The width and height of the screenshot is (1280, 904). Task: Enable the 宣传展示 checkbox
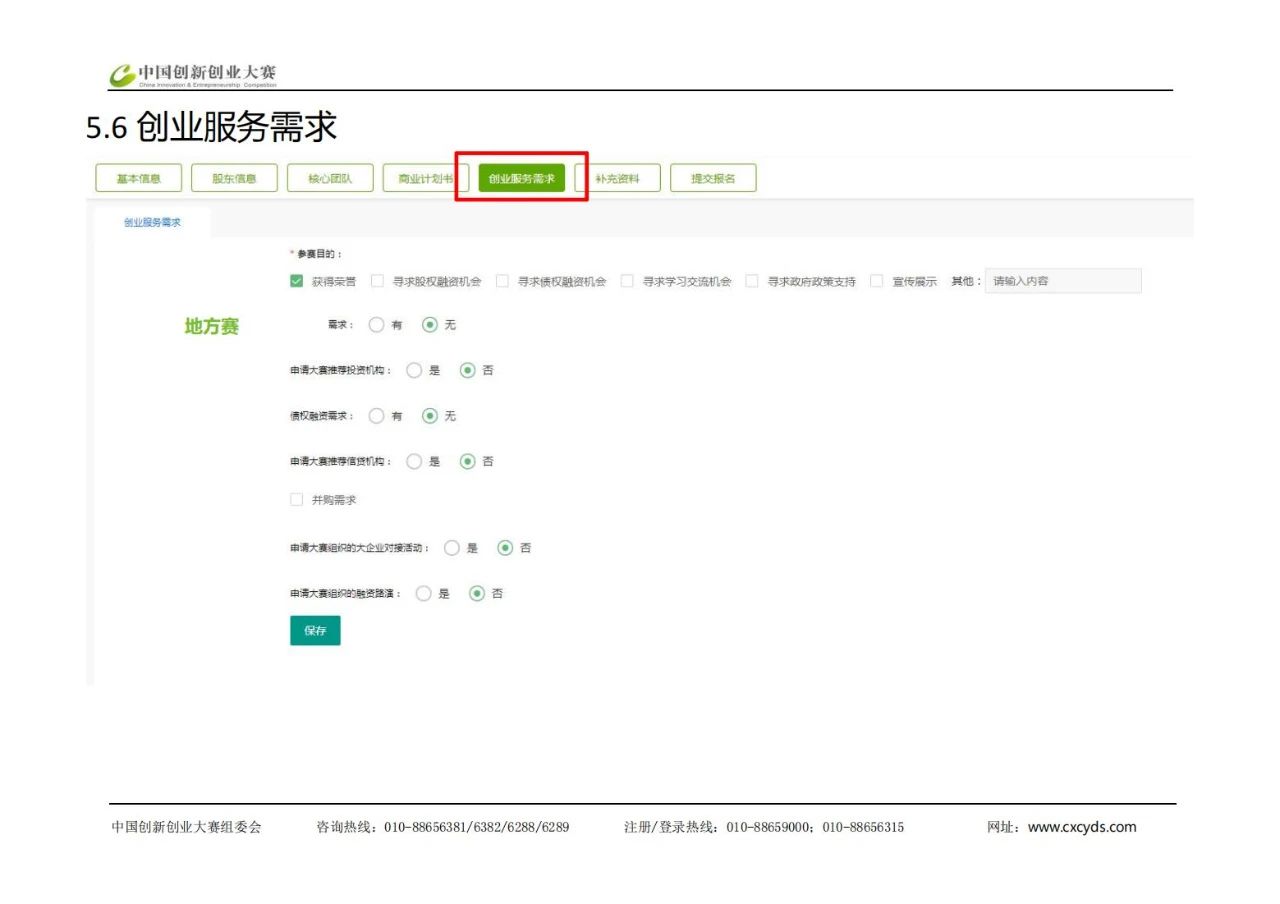point(876,281)
